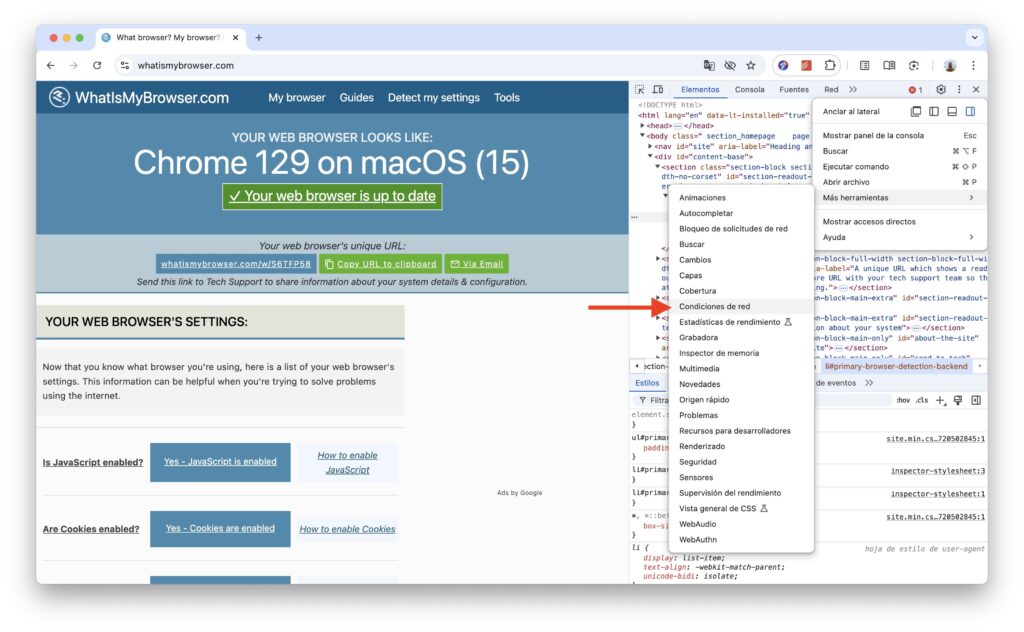Click the red extension icon in toolbar
Image resolution: width=1024 pixels, height=632 pixels.
[807, 65]
